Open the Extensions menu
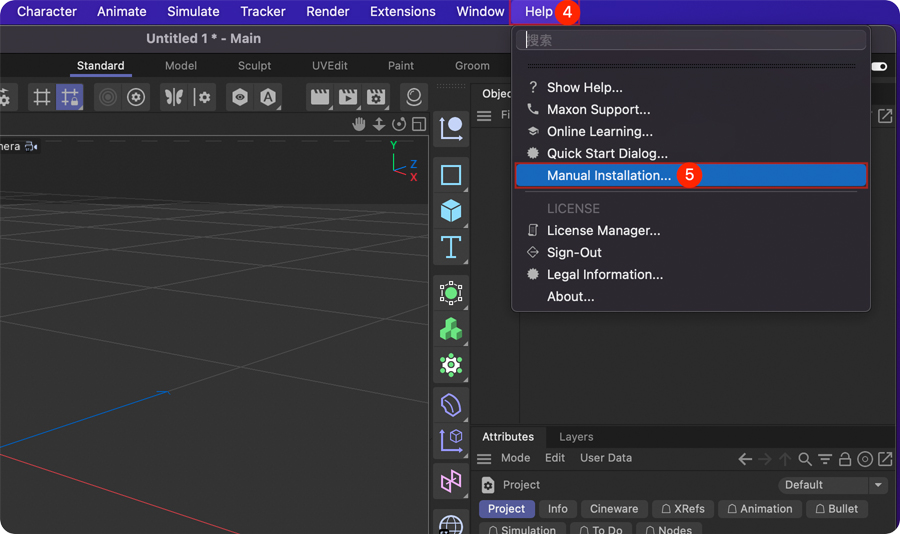This screenshot has height=534, width=900. 402,11
